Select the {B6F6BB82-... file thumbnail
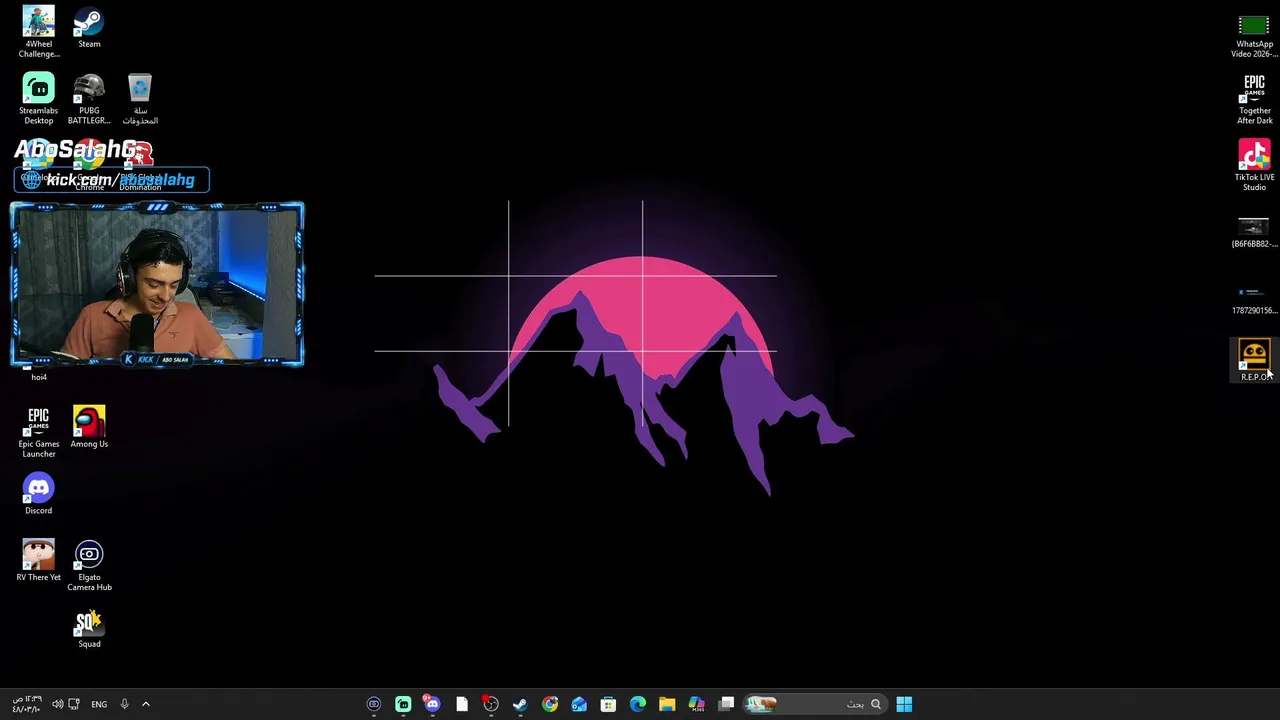Viewport: 1280px width, 720px height. 1254,232
